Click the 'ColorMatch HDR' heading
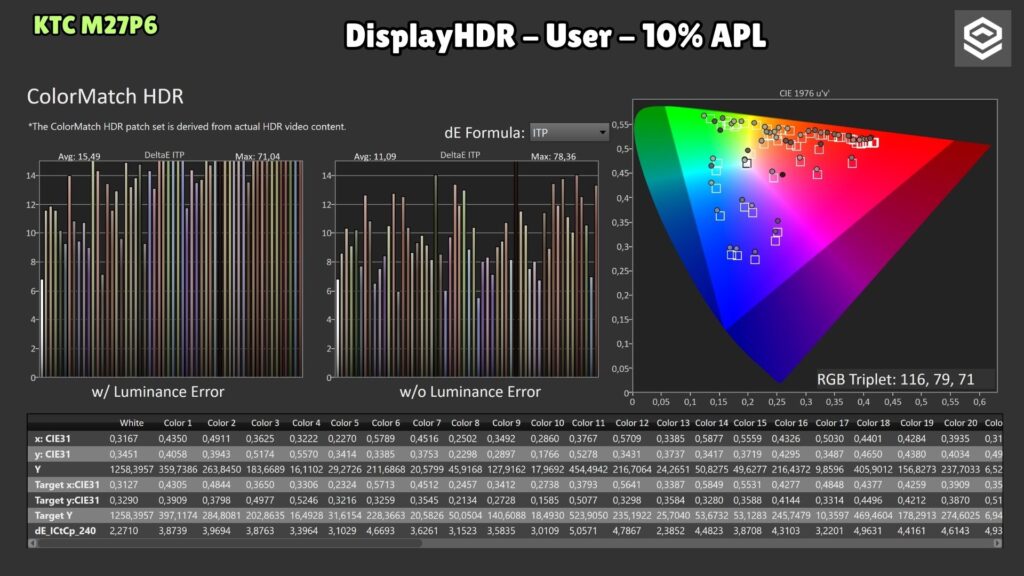 point(105,97)
